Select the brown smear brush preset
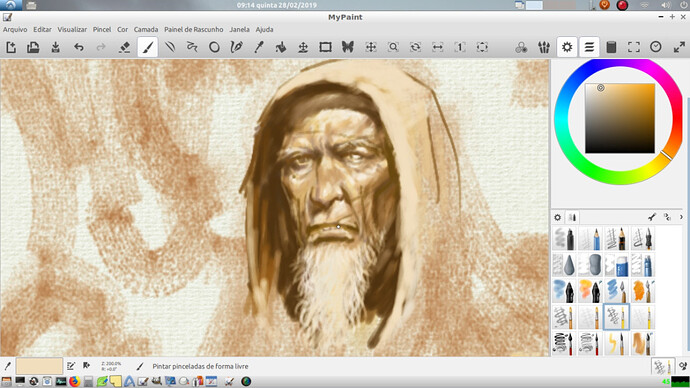 pyautogui.click(x=642, y=344)
